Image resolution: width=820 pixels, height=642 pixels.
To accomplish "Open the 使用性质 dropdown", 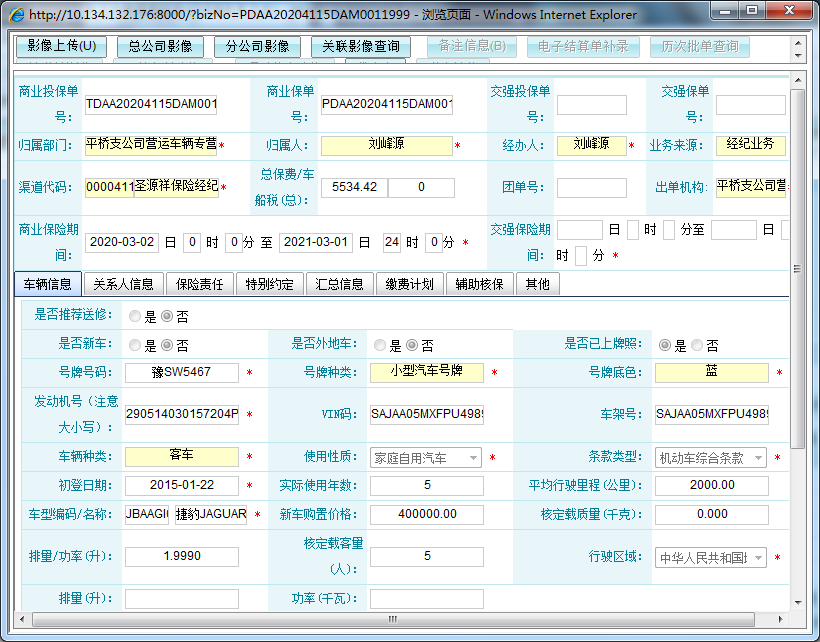I will point(425,458).
